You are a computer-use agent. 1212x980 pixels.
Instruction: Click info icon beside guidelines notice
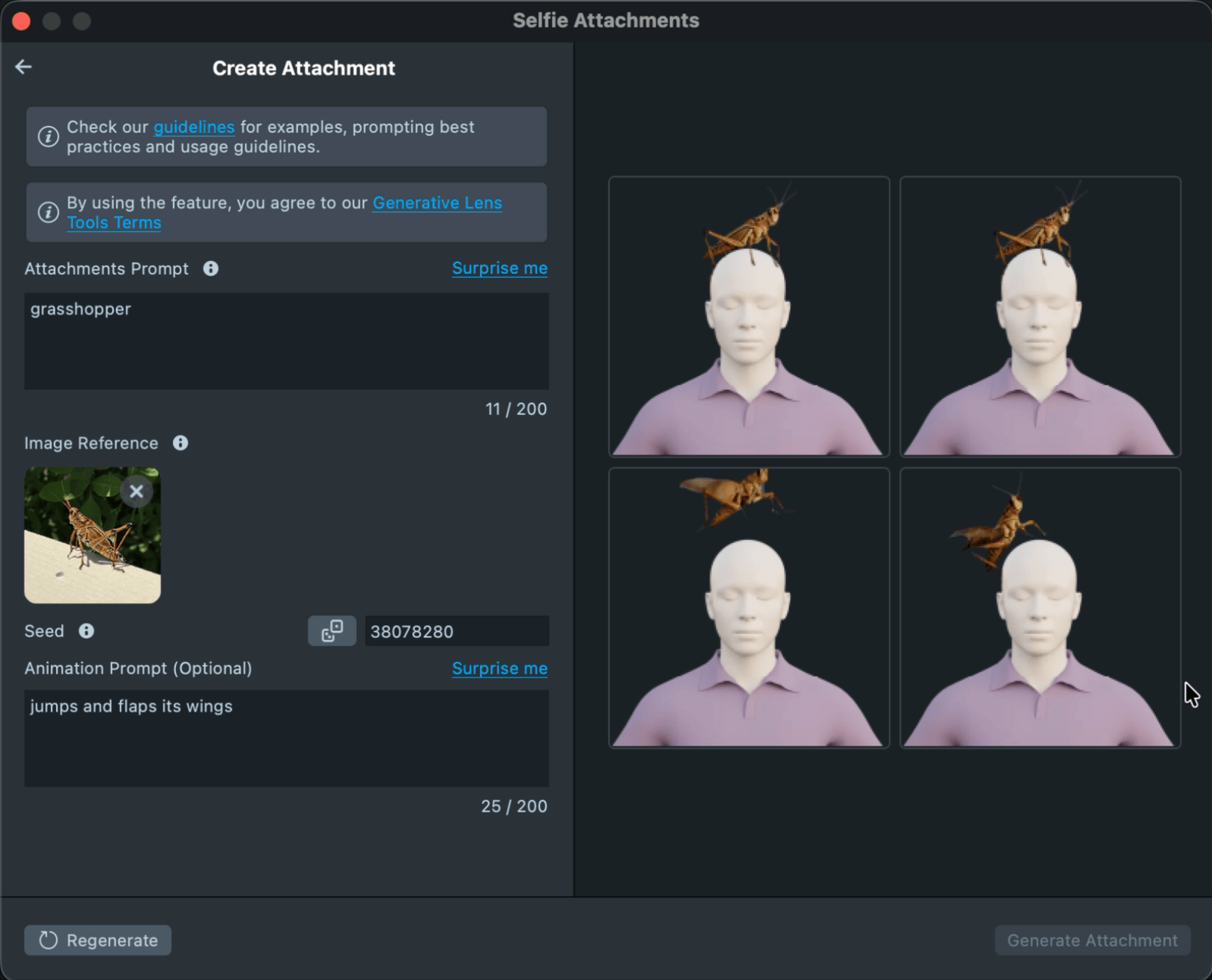pos(49,137)
